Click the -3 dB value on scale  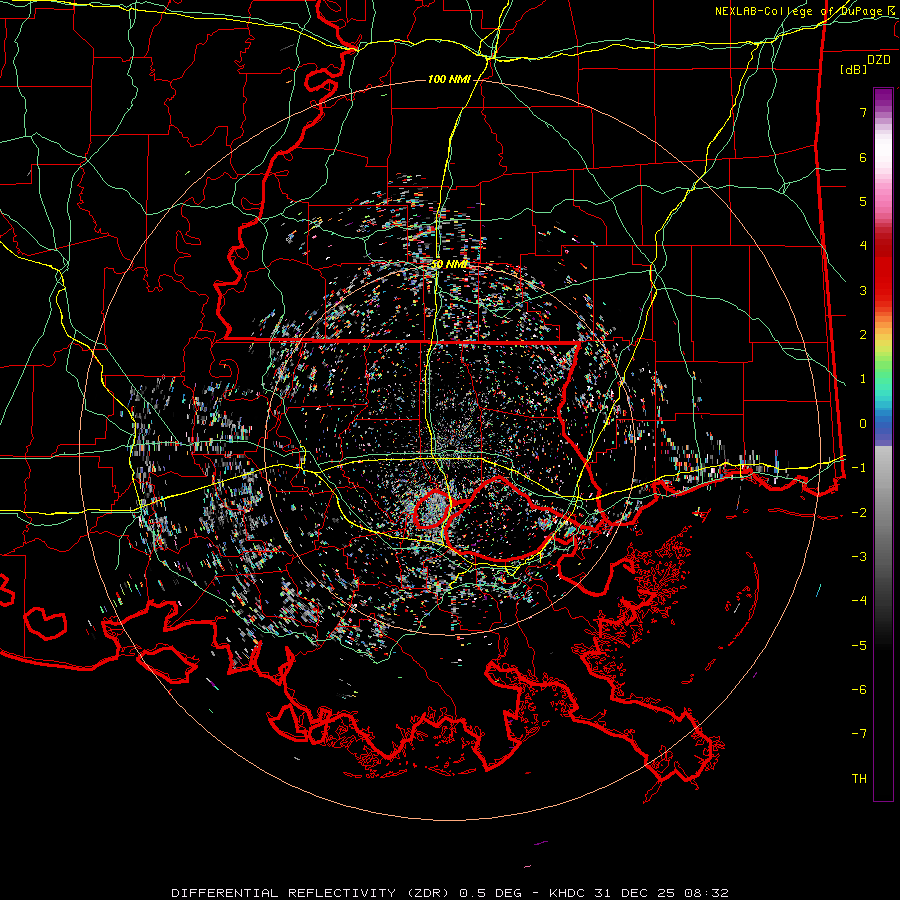(x=859, y=557)
